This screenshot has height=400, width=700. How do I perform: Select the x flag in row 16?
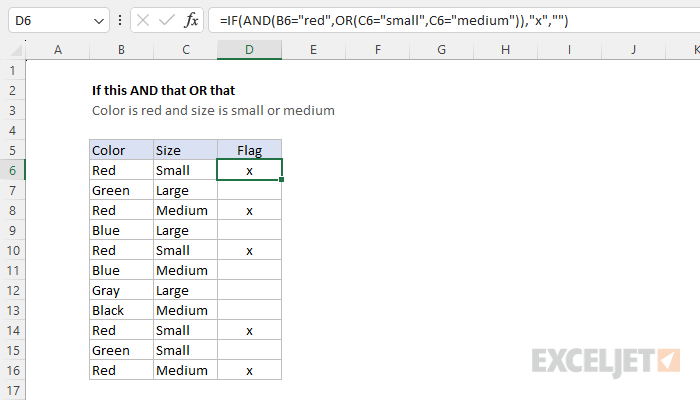click(249, 370)
